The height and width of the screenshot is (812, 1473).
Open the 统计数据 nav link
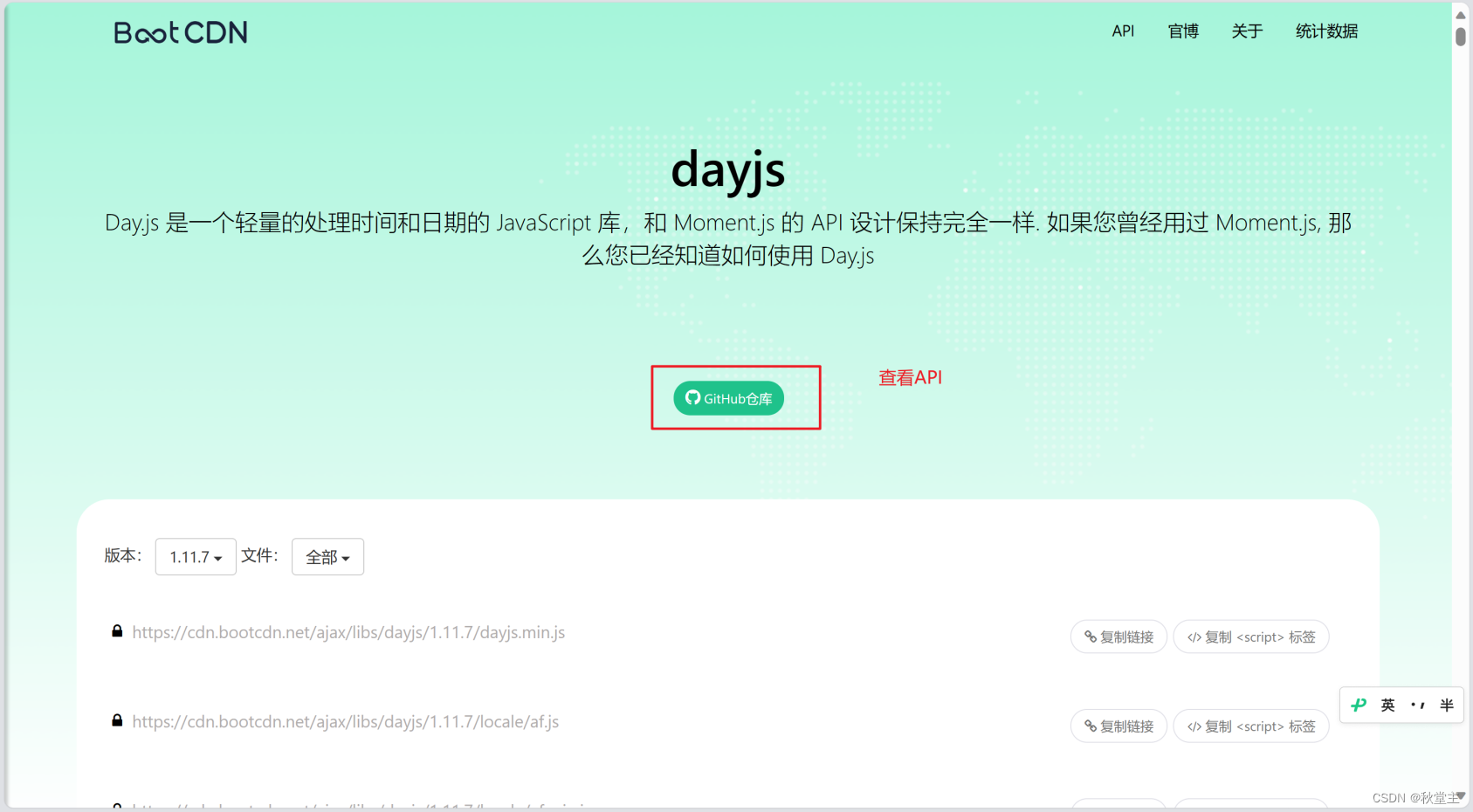(x=1326, y=31)
